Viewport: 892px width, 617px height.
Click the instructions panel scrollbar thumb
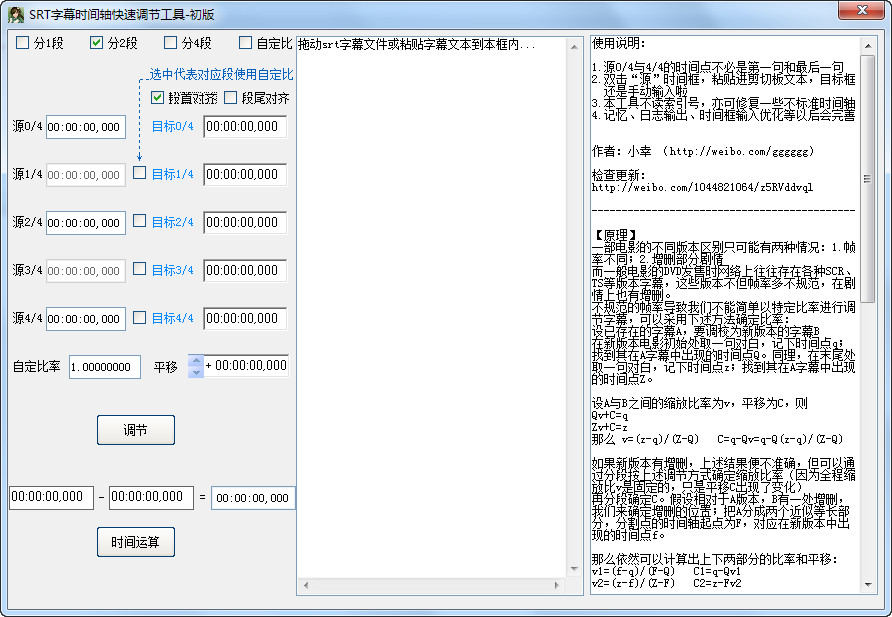coord(868,179)
